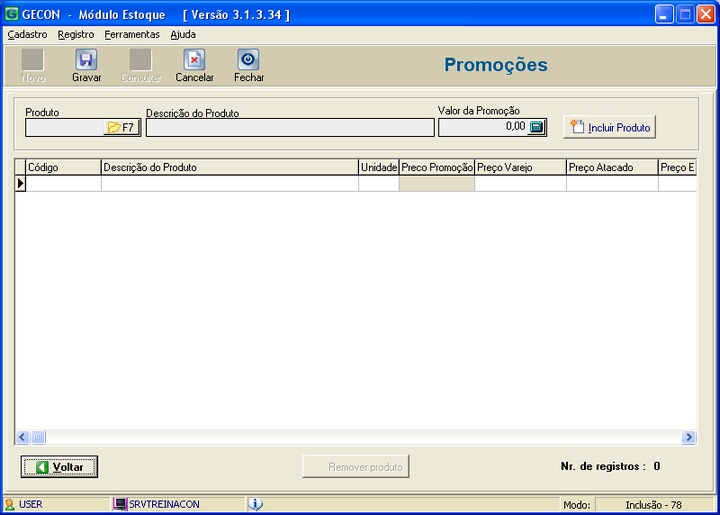Minimize the GECON window
The image size is (720, 515).
664,14
